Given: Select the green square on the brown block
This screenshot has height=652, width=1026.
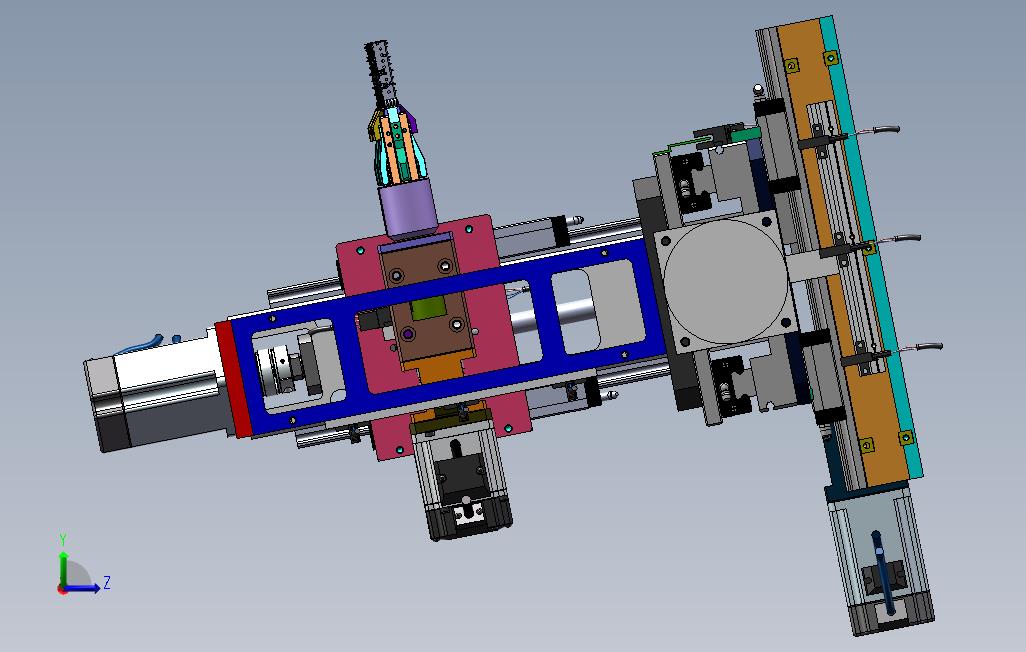Looking at the screenshot, I should coord(429,308).
